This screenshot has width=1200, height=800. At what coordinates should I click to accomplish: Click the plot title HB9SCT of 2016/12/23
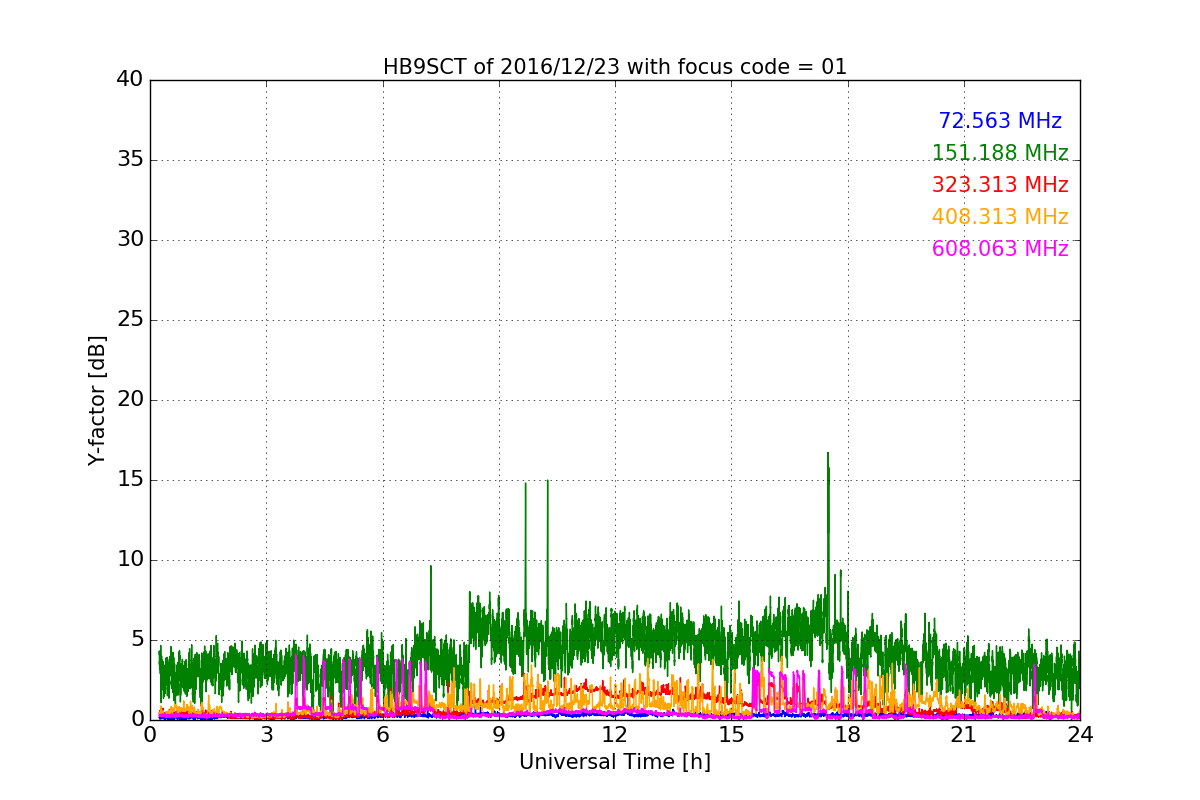(x=614, y=67)
